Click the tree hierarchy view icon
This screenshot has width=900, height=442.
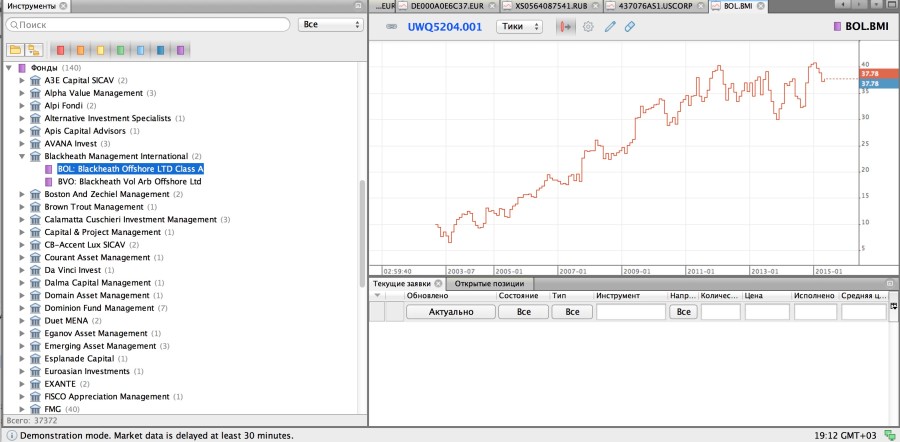(33, 49)
